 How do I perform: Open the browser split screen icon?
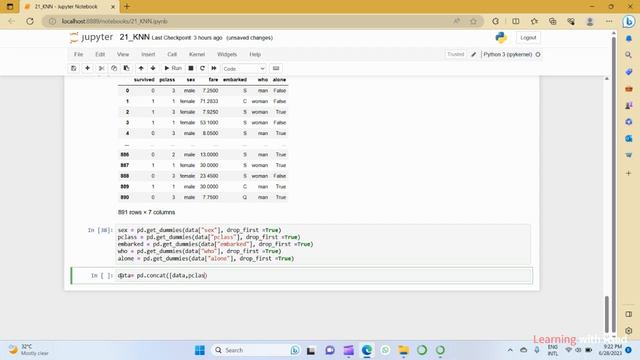tap(516, 21)
